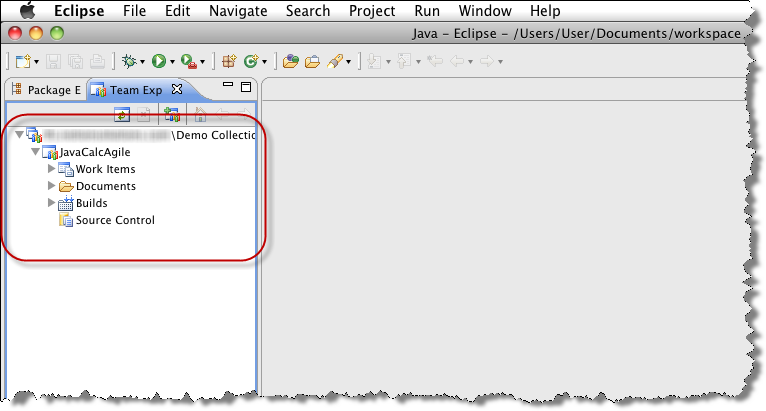Viewport: 766px width, 411px height.
Task: Refresh Team Explorer with the refresh icon
Action: coord(122,114)
